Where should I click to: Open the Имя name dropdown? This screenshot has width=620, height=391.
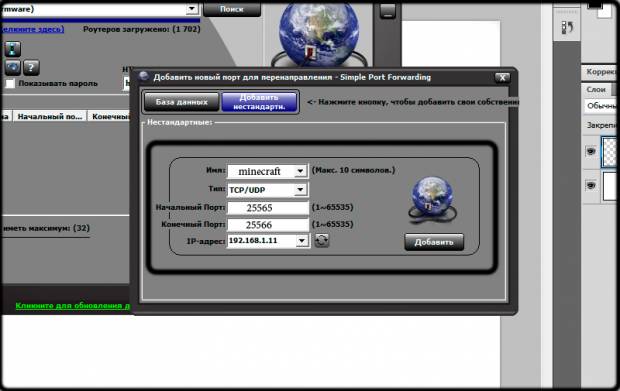click(300, 171)
